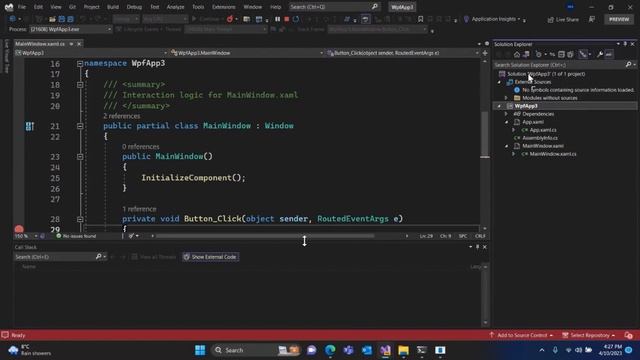Select AssemblyInfo.cs file
This screenshot has height=360, width=640.
pyautogui.click(x=540, y=138)
